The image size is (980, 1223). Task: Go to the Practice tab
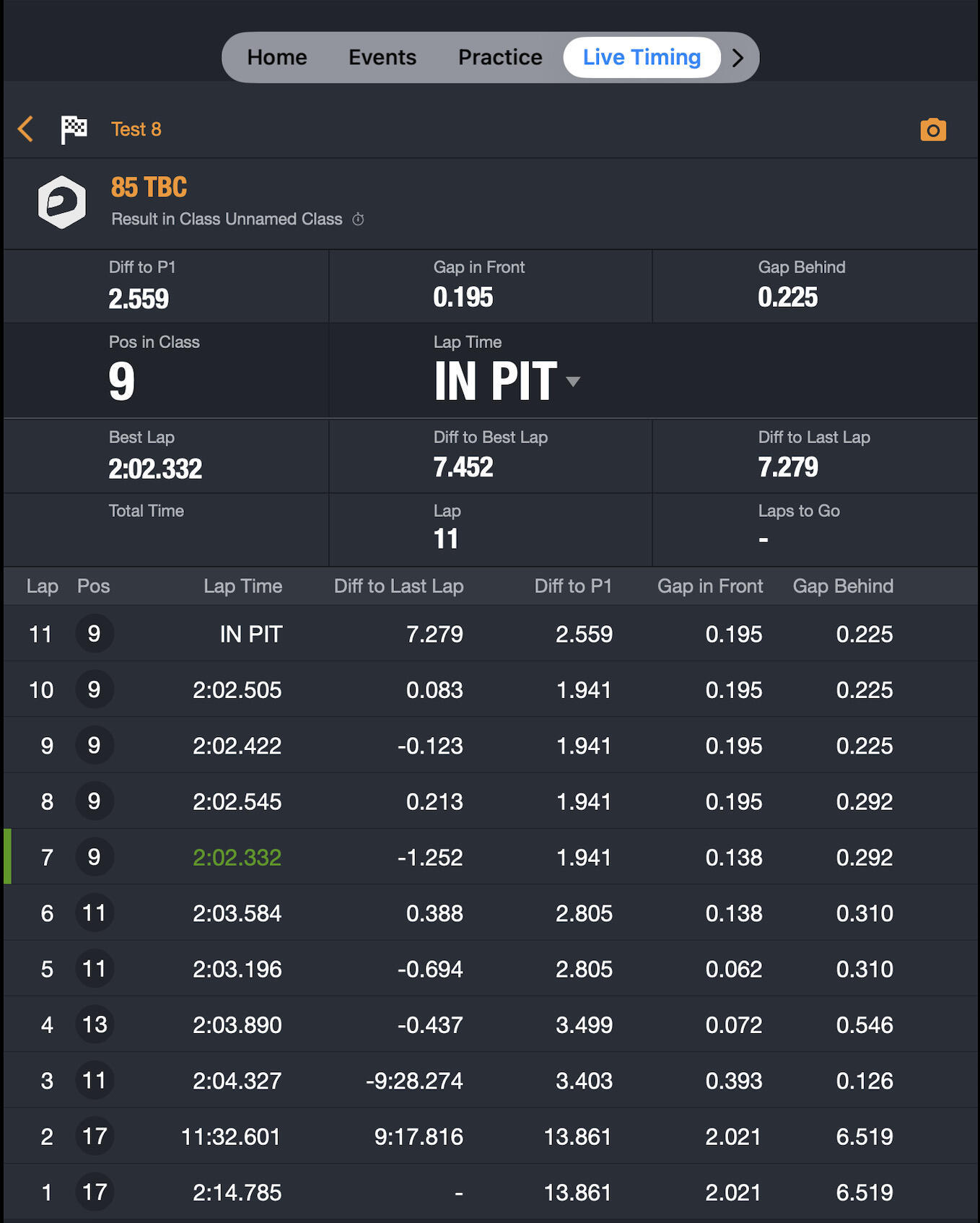(500, 58)
